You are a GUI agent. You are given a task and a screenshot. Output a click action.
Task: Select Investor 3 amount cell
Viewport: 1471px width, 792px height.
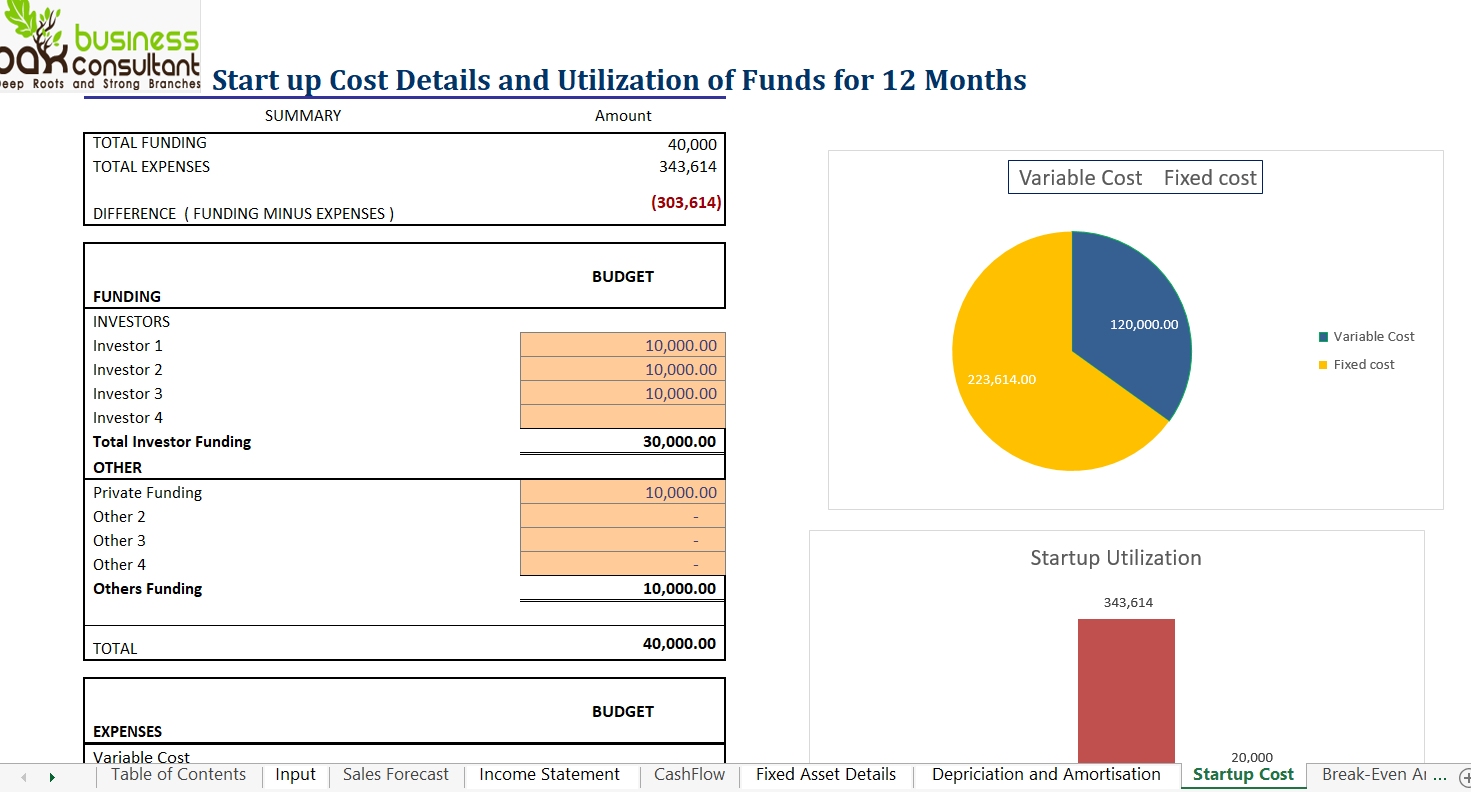(x=623, y=393)
